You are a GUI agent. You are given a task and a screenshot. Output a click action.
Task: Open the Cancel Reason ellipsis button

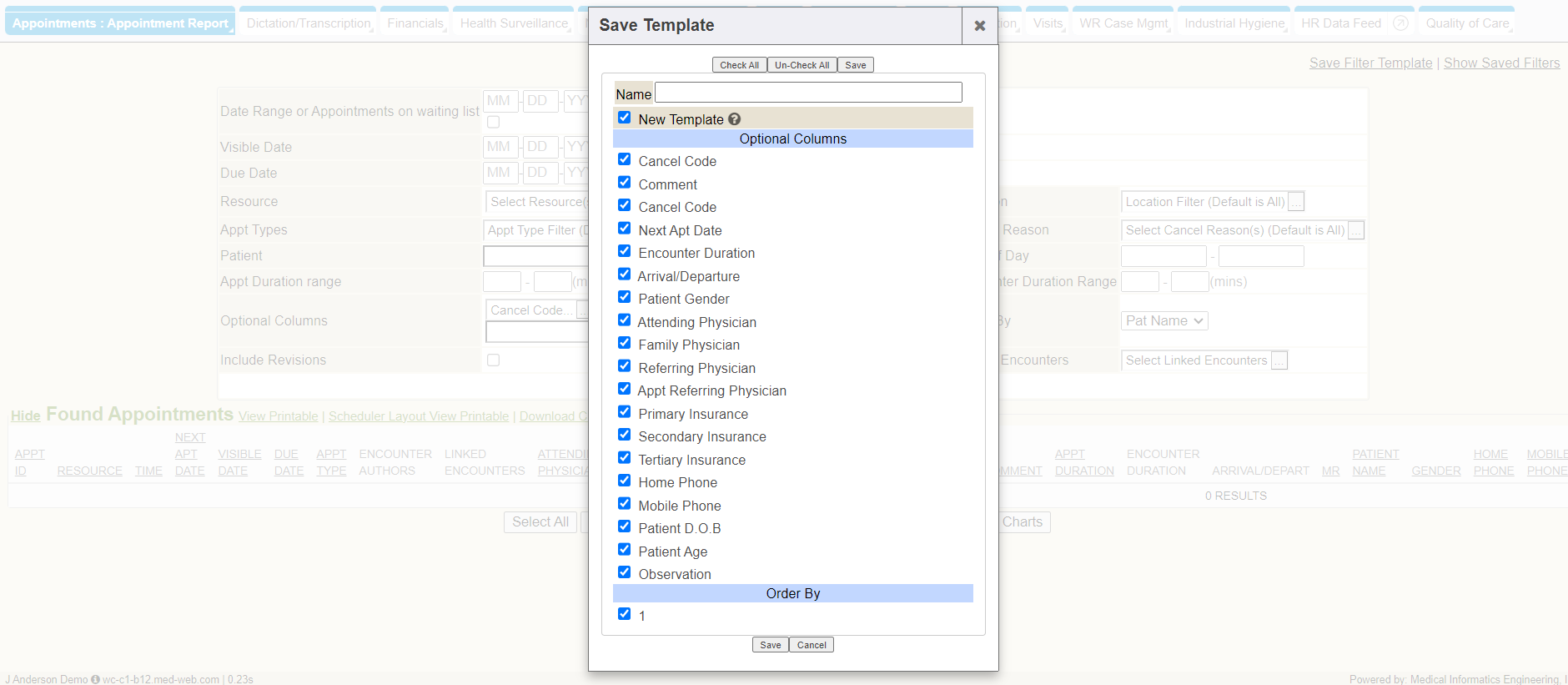(x=1356, y=230)
